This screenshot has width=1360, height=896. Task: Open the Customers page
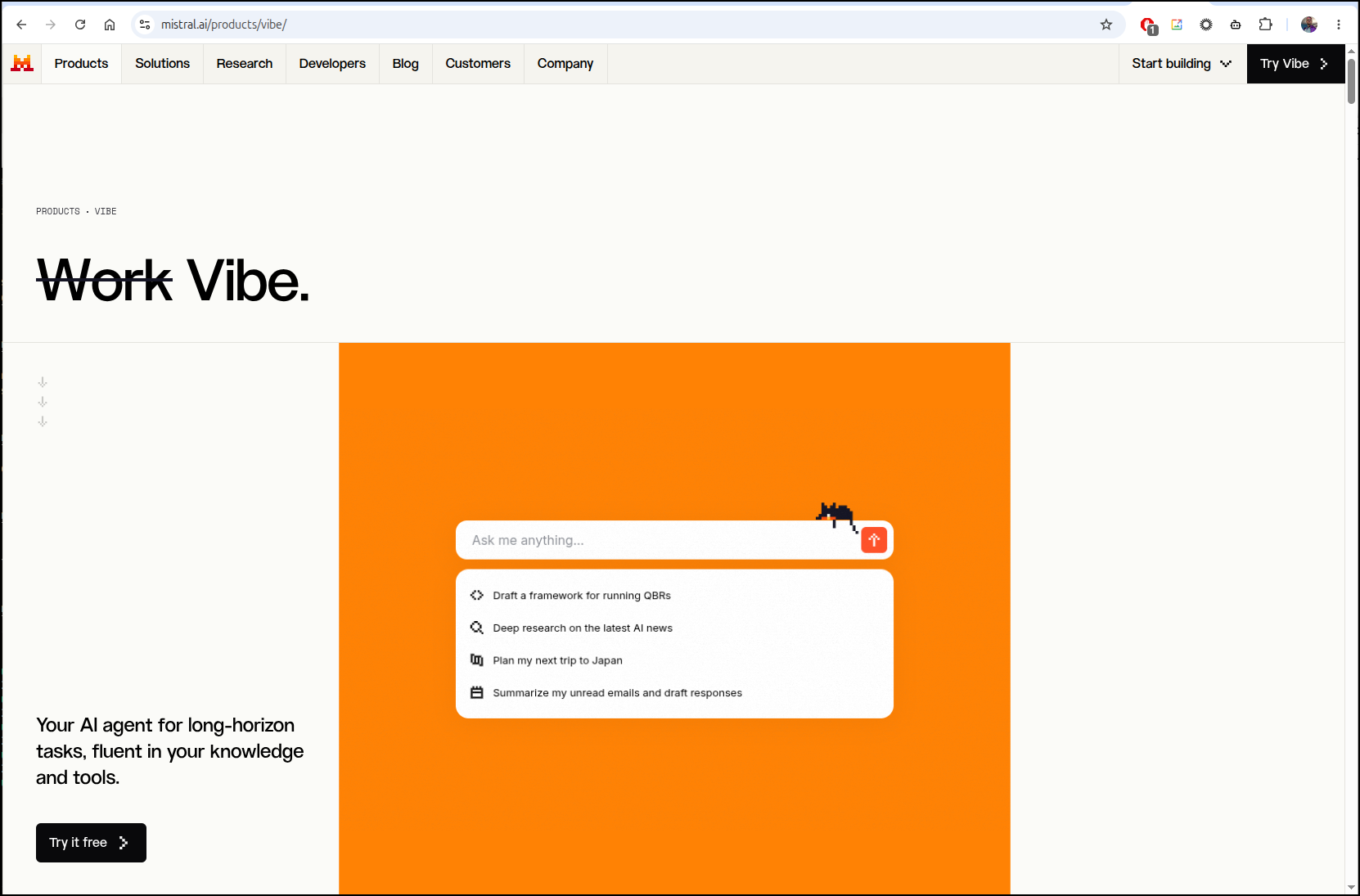point(478,64)
